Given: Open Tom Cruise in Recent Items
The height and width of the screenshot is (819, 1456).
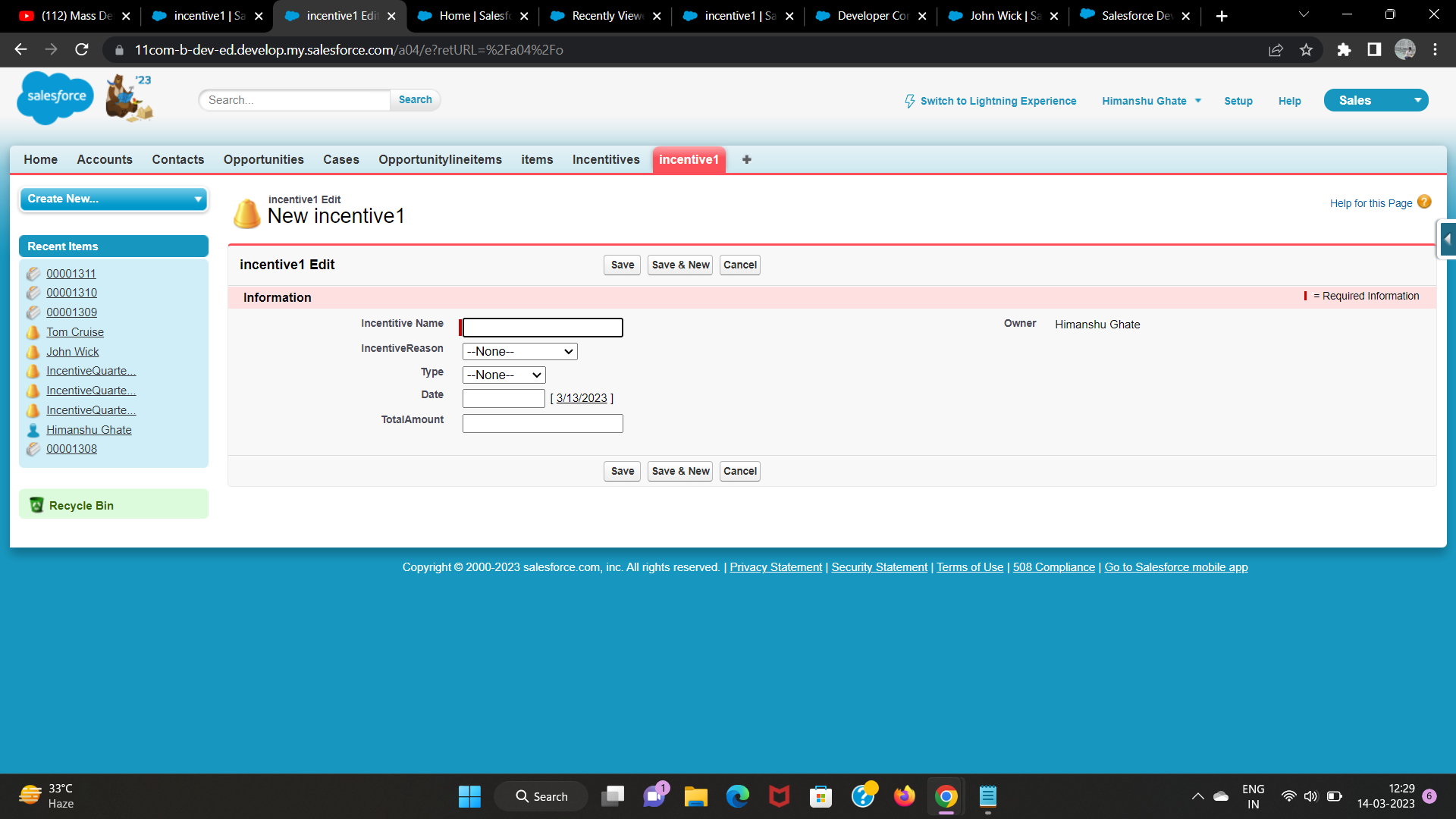Looking at the screenshot, I should pyautogui.click(x=74, y=332).
